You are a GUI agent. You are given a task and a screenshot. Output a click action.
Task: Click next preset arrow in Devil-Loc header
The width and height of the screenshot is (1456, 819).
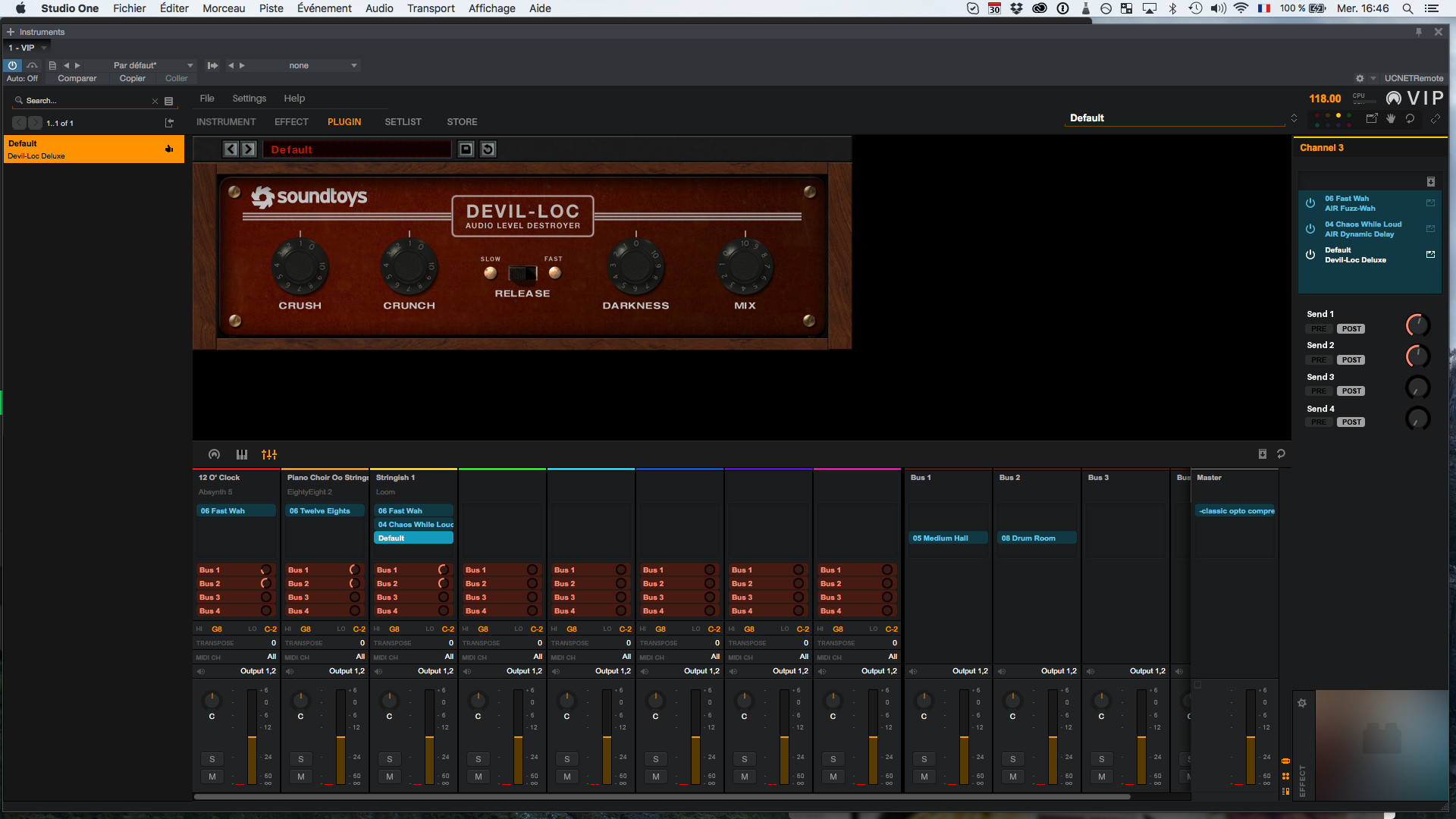pyautogui.click(x=249, y=149)
